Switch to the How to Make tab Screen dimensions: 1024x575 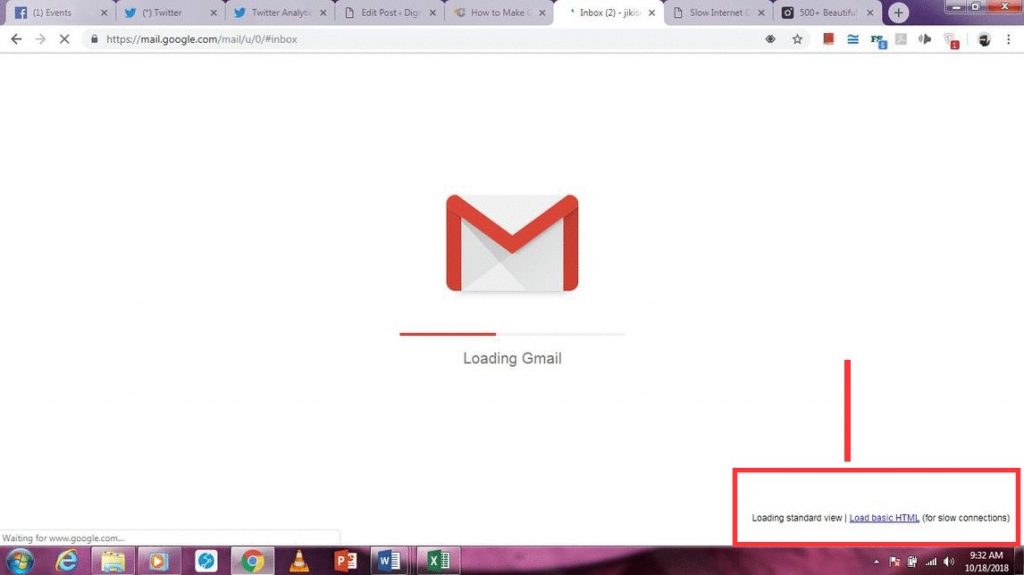(498, 12)
